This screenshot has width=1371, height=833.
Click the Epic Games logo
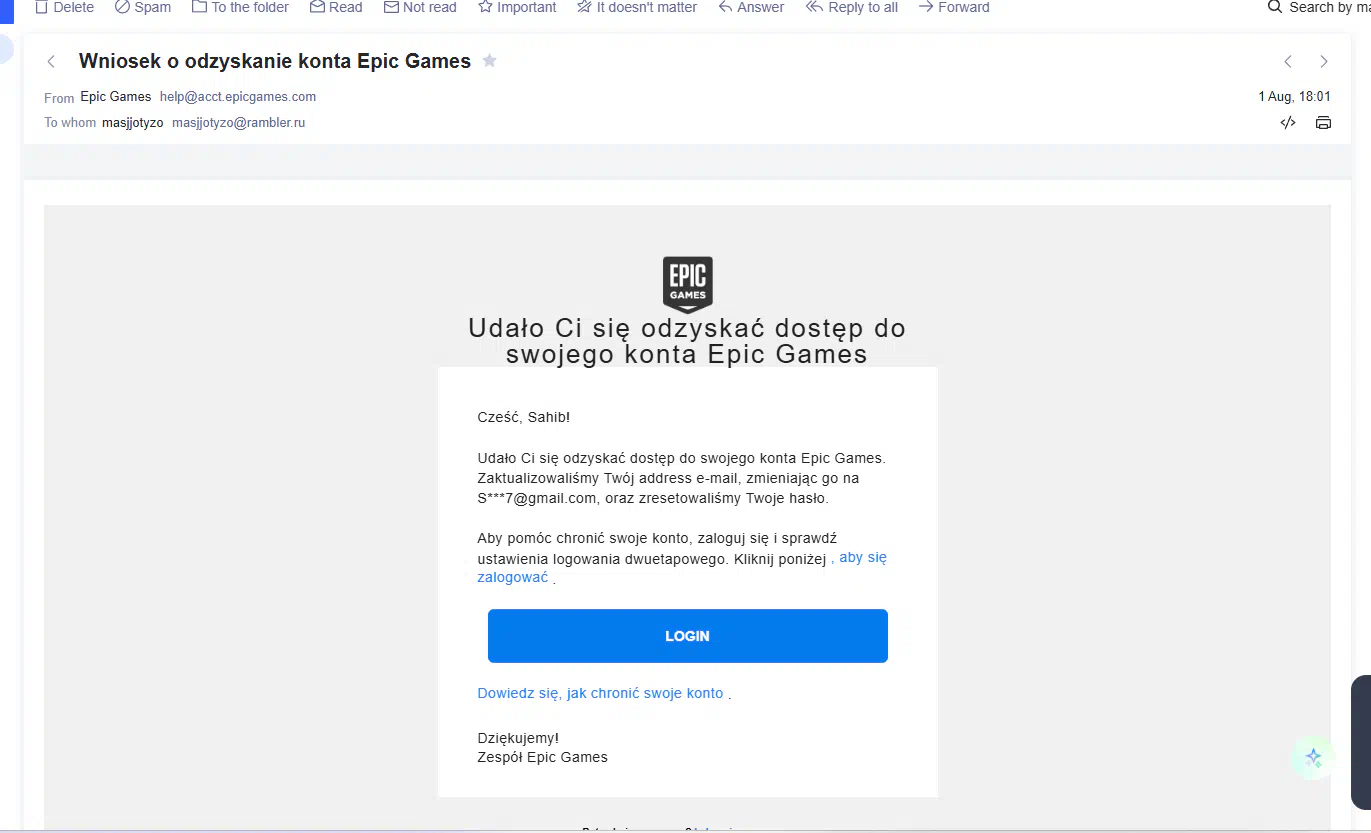coord(687,284)
